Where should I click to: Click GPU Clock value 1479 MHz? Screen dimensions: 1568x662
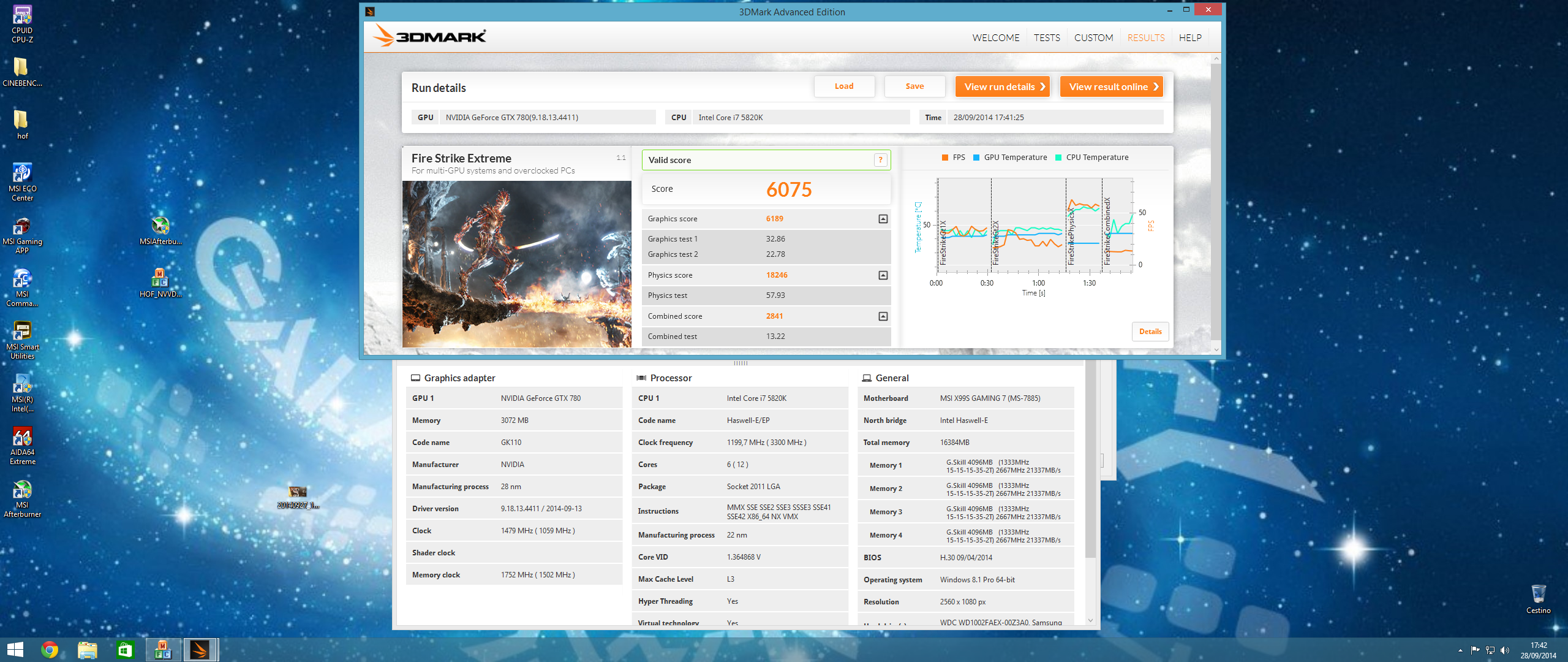coord(538,531)
